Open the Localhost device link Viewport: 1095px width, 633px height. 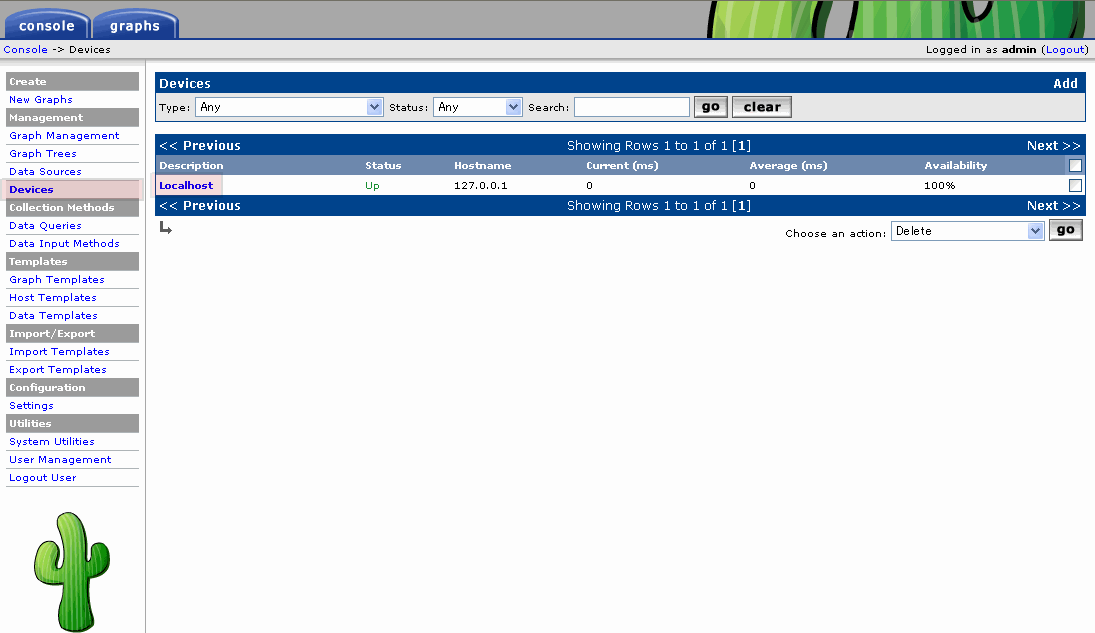click(186, 186)
